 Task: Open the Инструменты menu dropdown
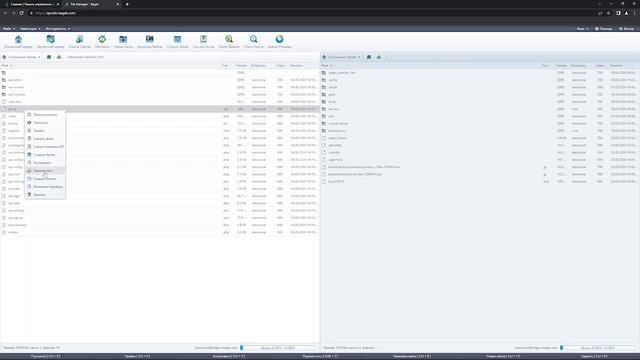(58, 29)
